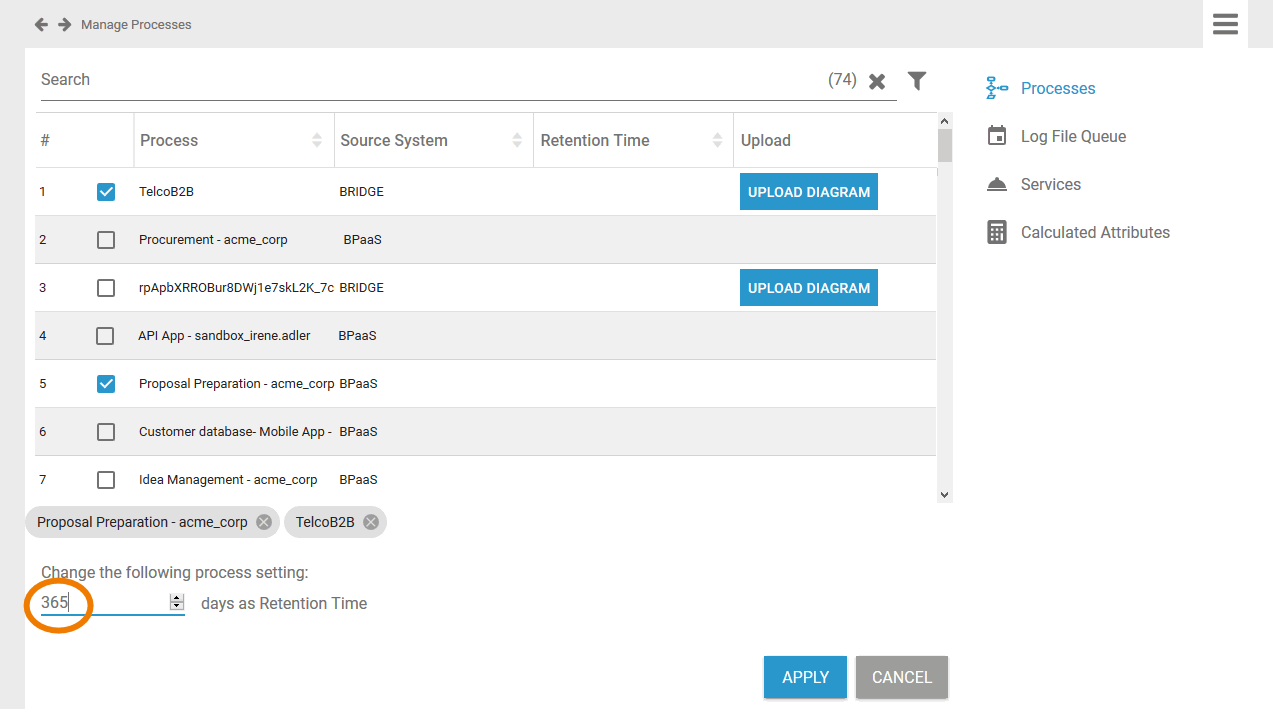This screenshot has height=709, width=1273.
Task: Open the Log File Queue section
Action: tap(1073, 136)
